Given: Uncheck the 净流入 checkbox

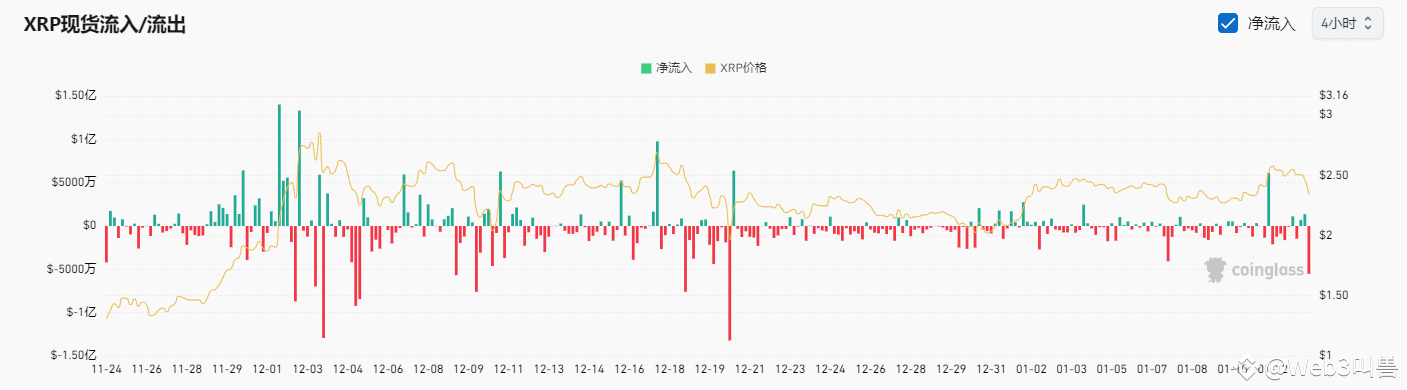Looking at the screenshot, I should tap(1228, 23).
